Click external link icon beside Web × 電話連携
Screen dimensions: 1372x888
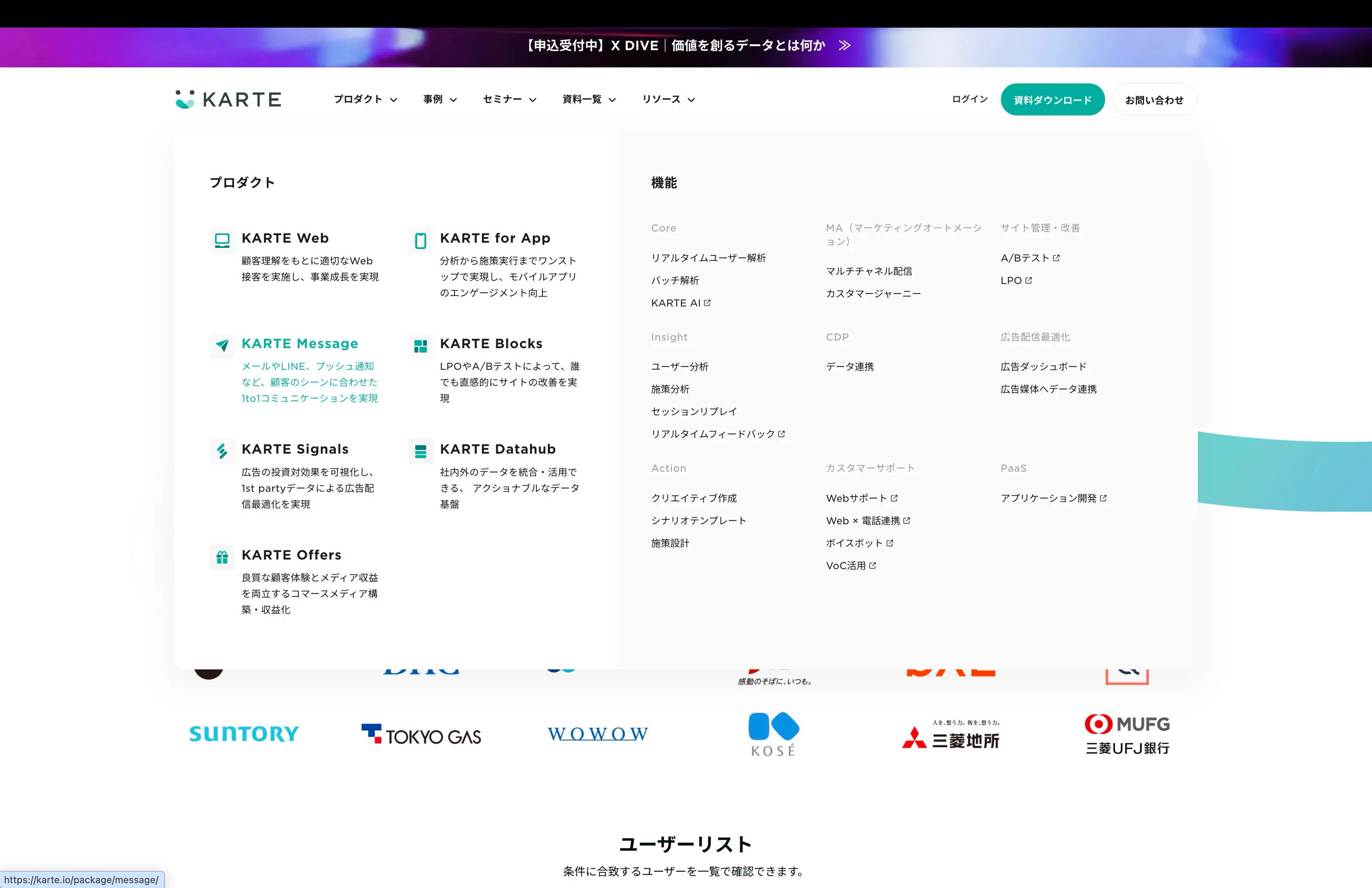(906, 520)
